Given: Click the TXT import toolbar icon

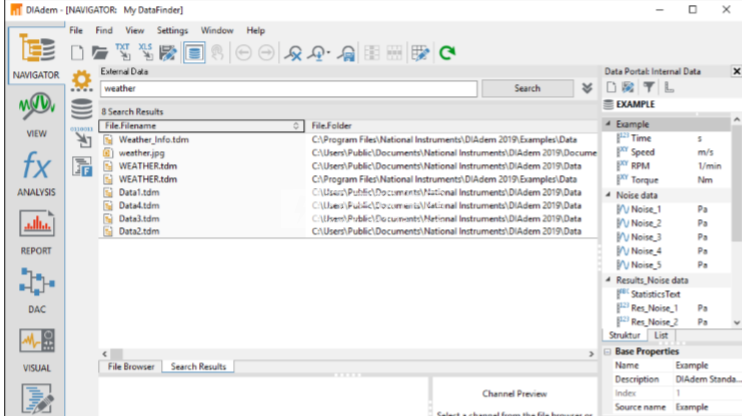Looking at the screenshot, I should pos(123,53).
